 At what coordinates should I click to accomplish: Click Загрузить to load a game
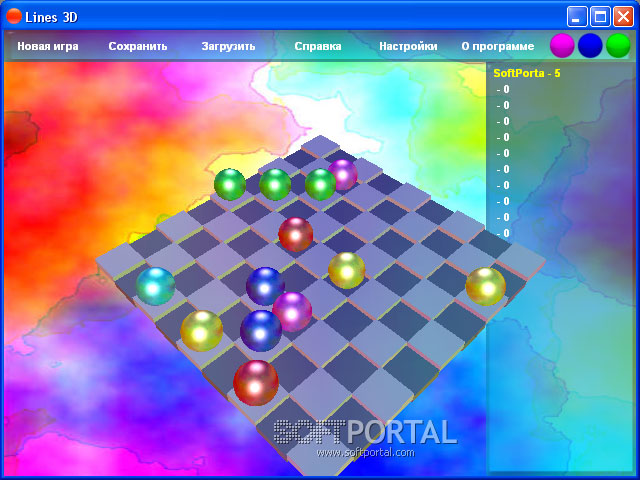click(x=228, y=46)
